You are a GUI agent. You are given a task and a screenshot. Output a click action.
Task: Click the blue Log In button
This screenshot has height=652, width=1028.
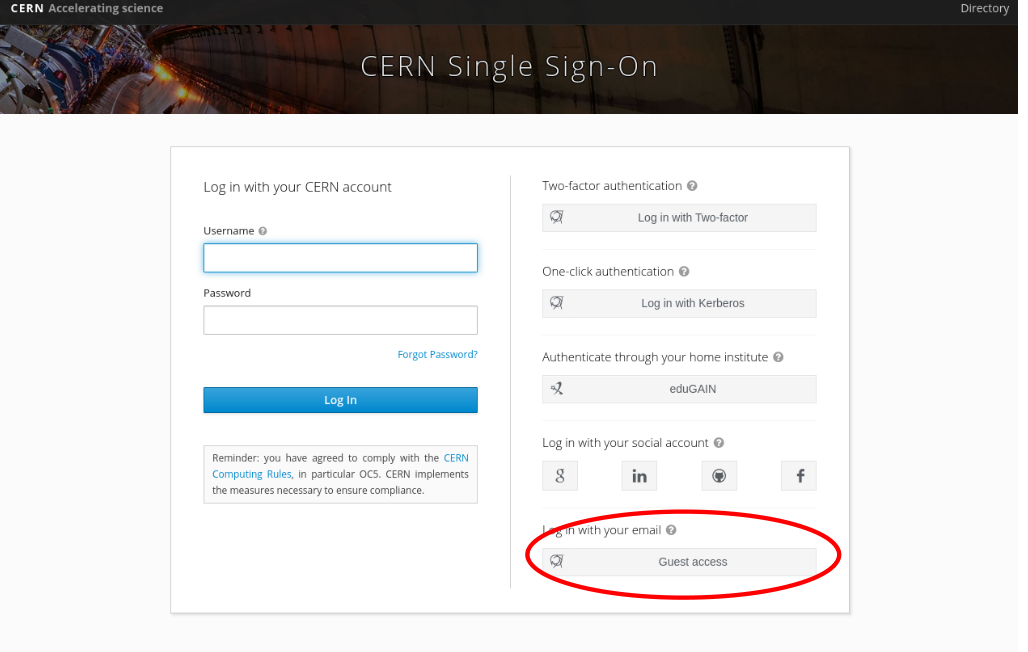coord(340,400)
